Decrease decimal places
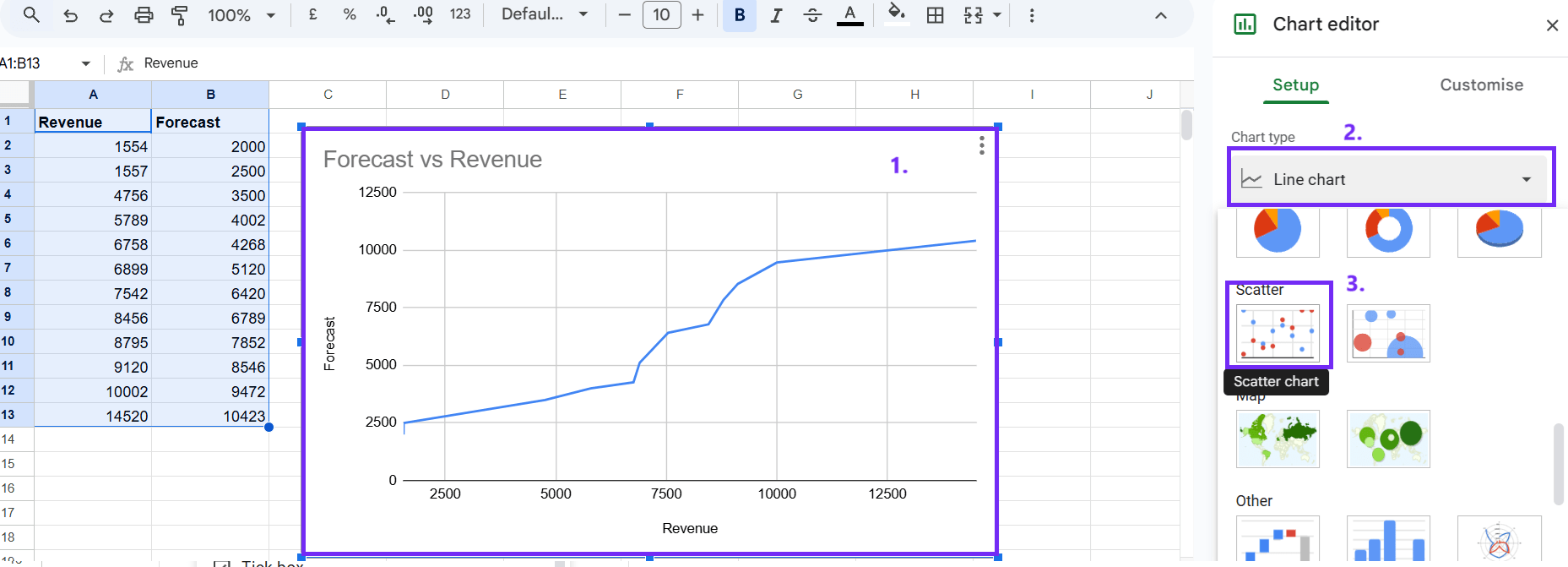Screen dimensions: 1568x567 (x=385, y=14)
